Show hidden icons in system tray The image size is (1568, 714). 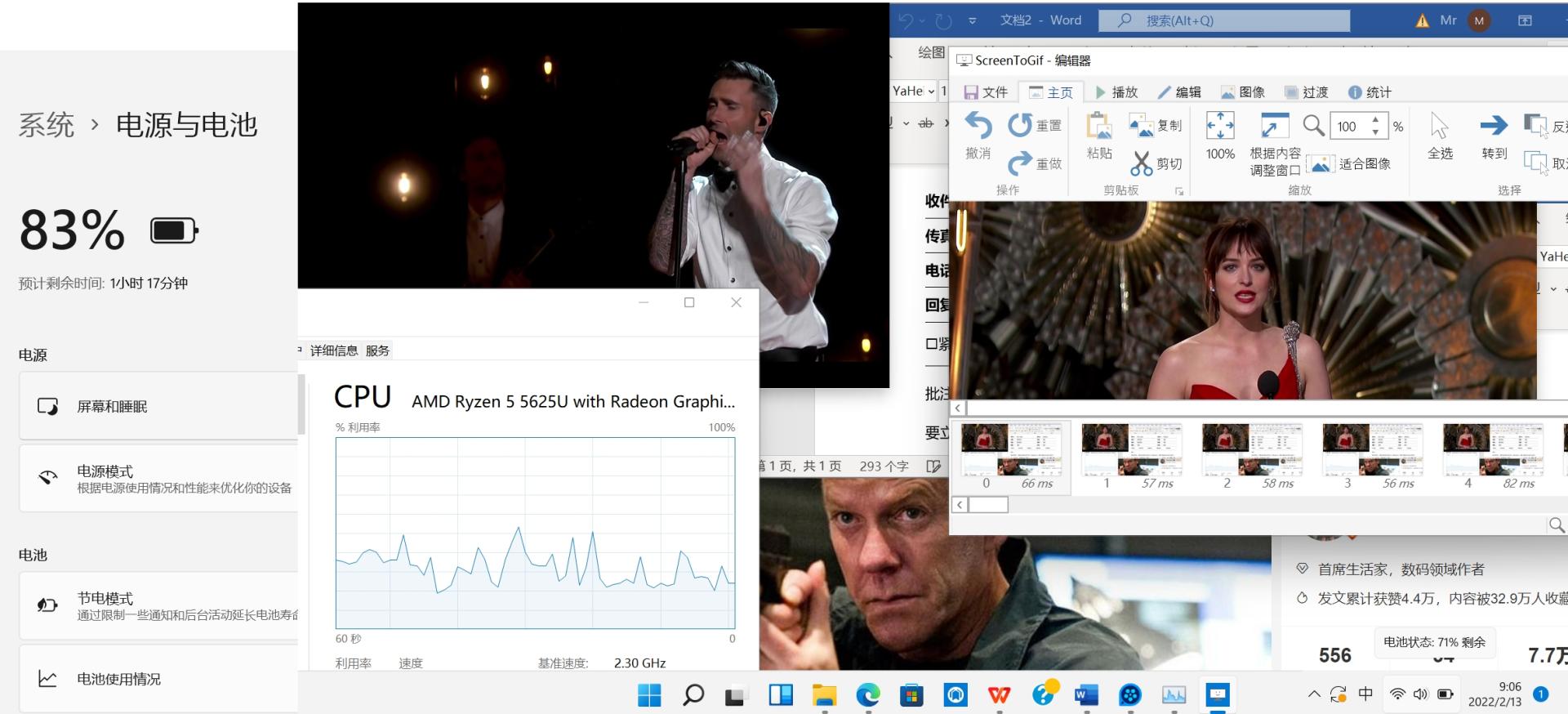[1313, 694]
